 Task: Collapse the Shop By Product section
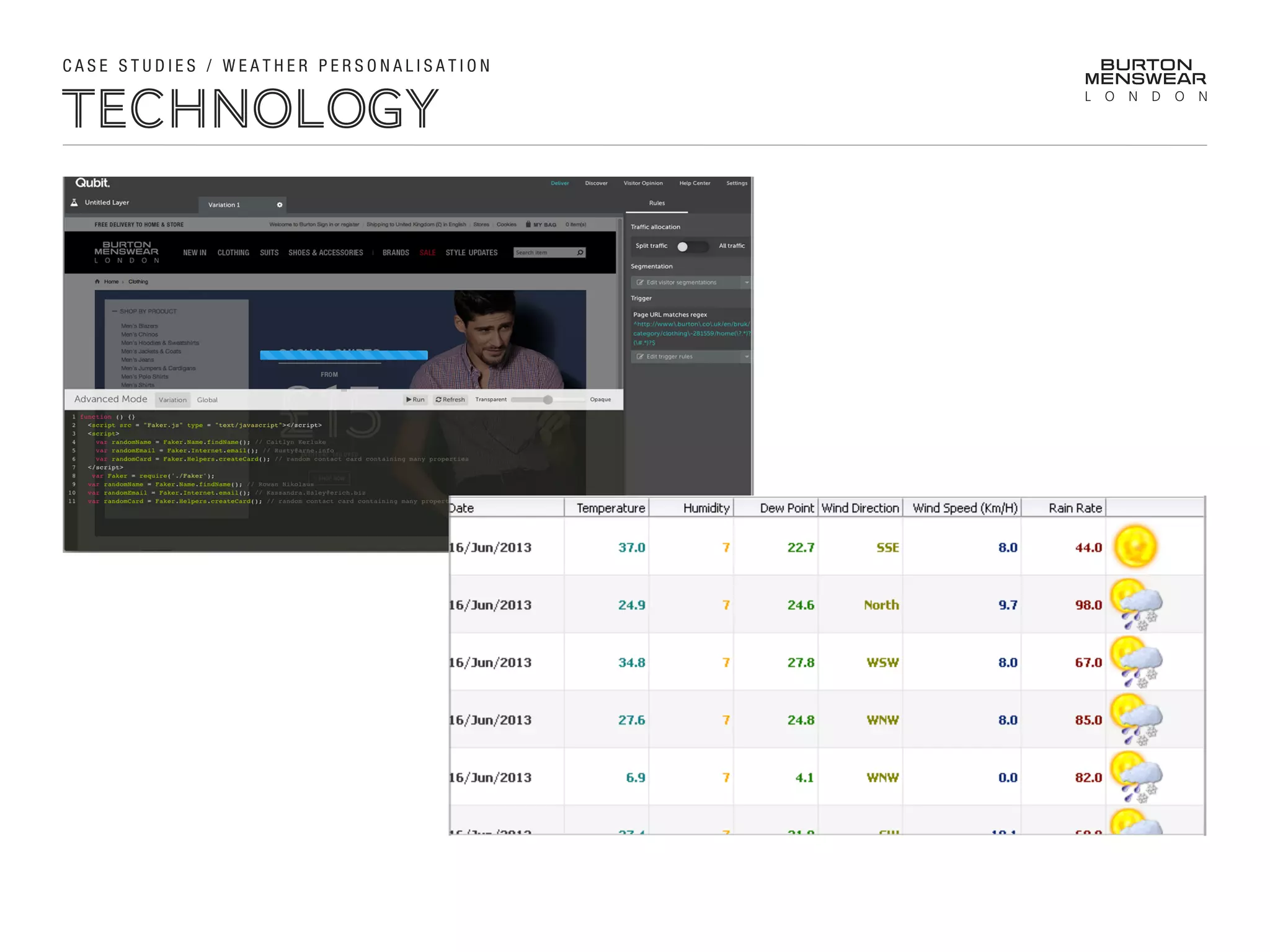tap(115, 311)
